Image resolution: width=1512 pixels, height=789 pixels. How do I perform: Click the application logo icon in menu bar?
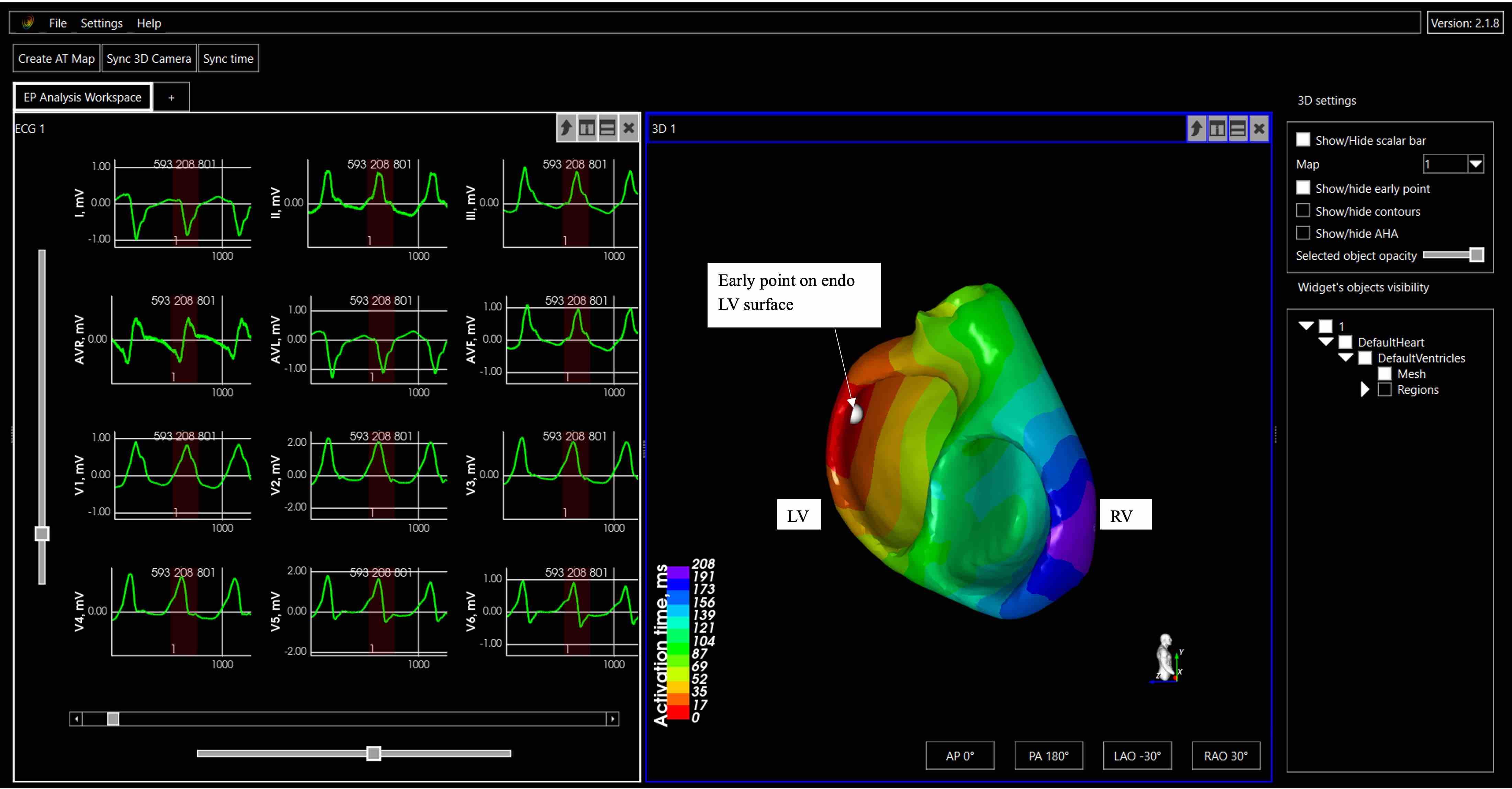click(27, 23)
